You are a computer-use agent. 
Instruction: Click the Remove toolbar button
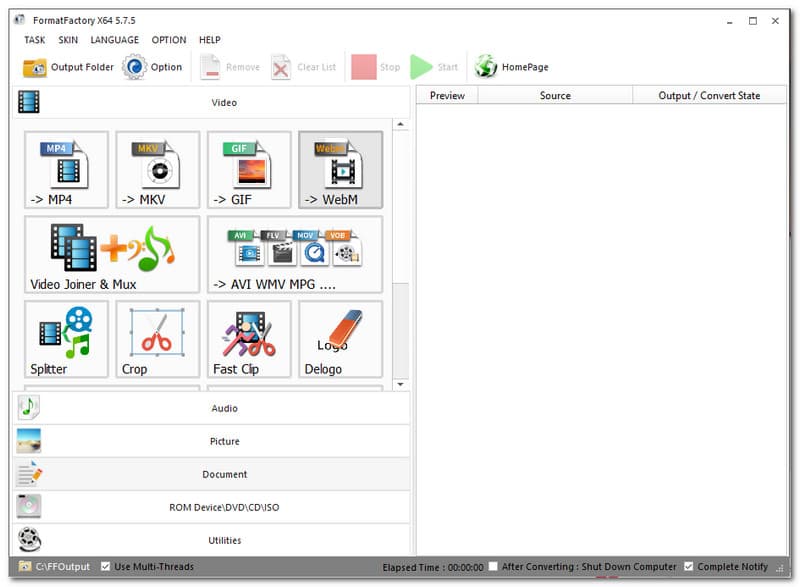[x=230, y=67]
